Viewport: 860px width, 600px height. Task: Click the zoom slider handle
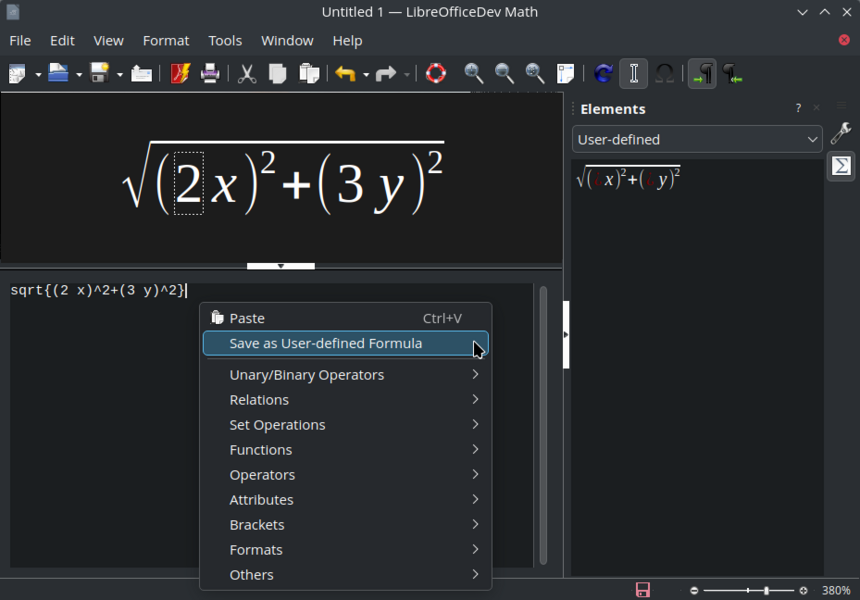pyautogui.click(x=766, y=591)
